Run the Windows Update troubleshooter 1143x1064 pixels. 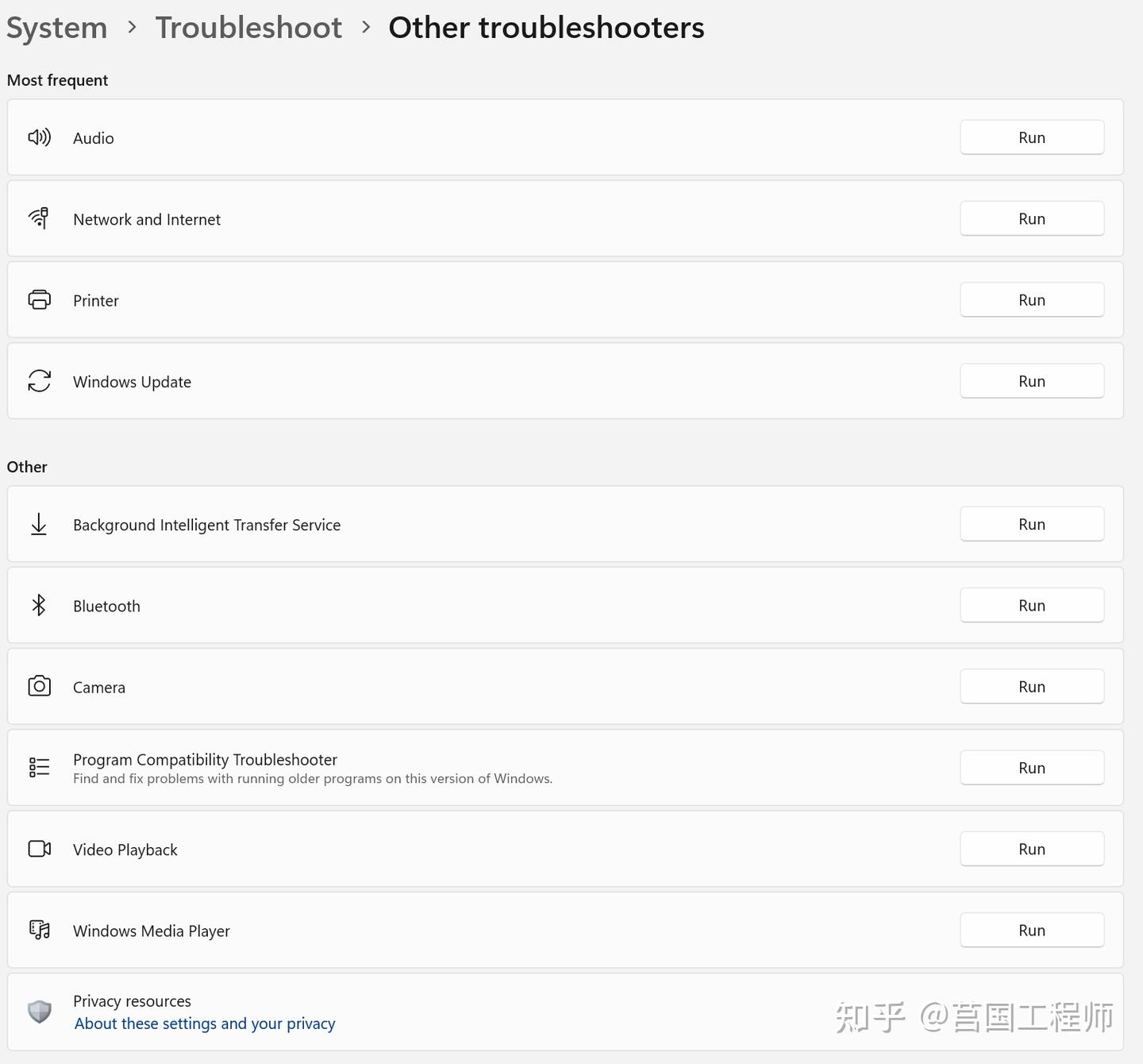coord(1032,381)
